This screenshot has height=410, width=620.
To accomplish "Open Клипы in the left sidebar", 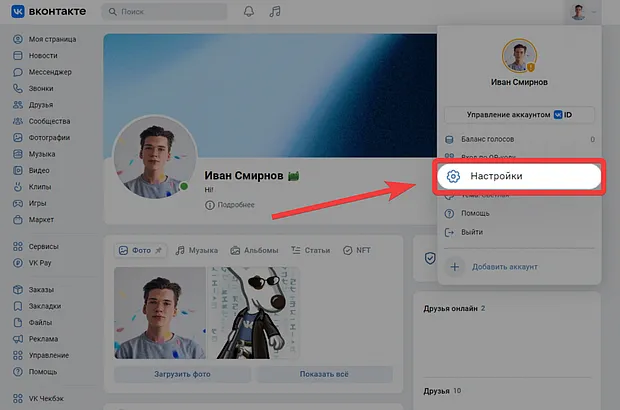I will (42, 186).
